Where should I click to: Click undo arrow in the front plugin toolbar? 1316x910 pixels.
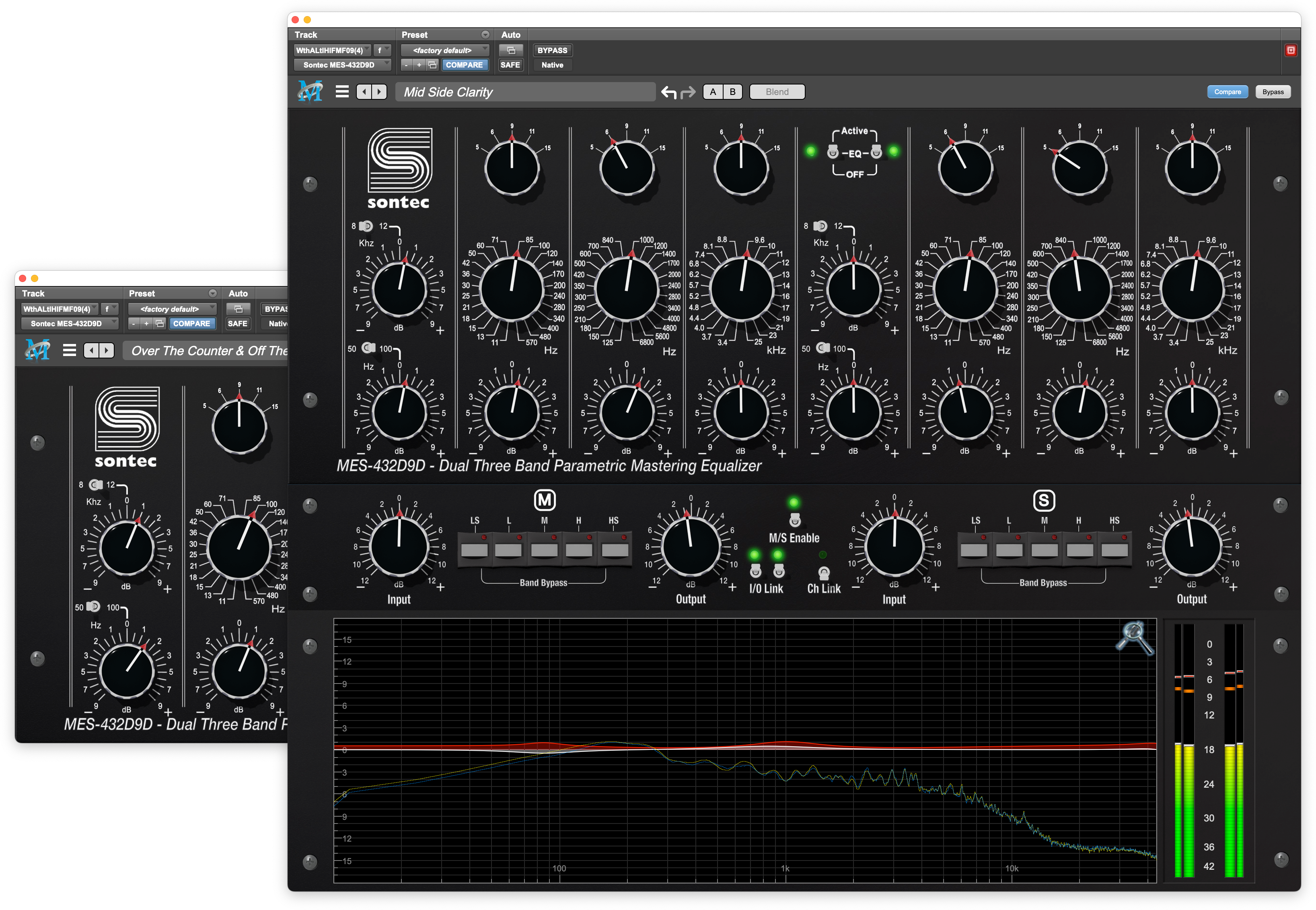(x=668, y=92)
